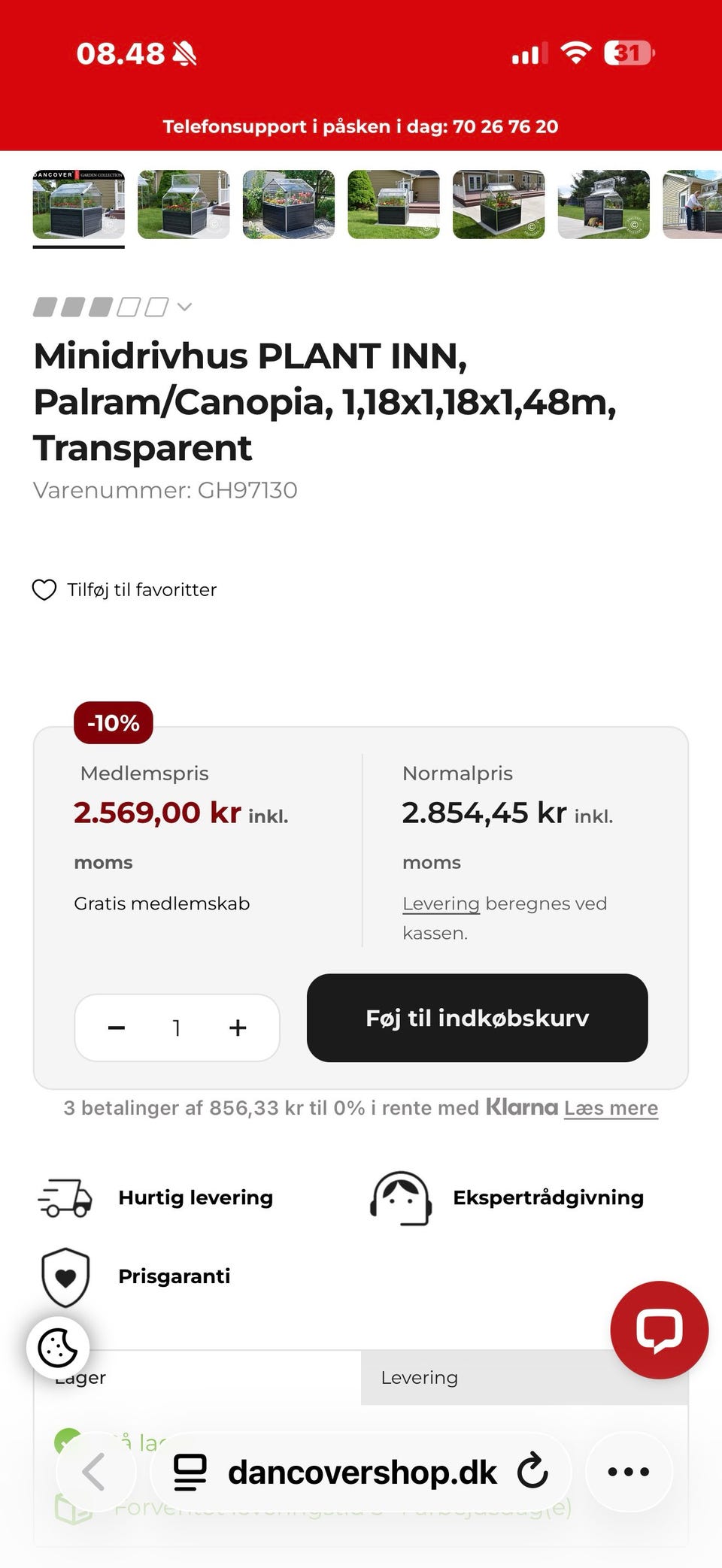Tap the quantity input field
Screen dimensions: 722x1568
coord(177,1028)
